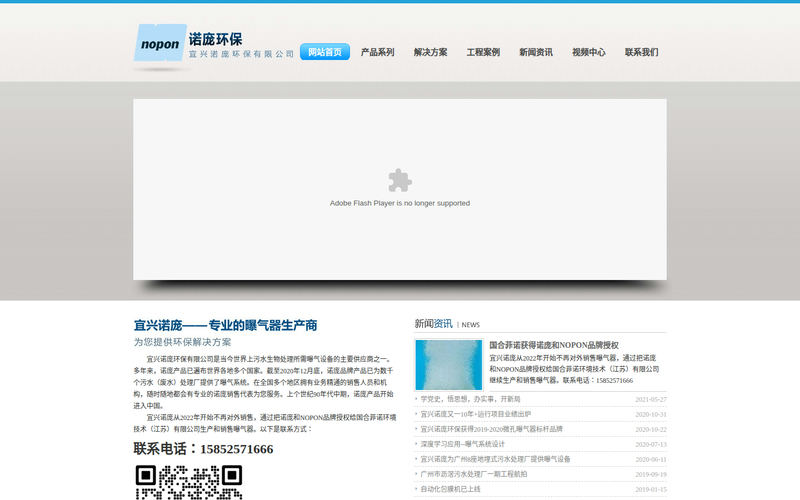Screen dimensions: 800x500
Task: Go to 产品系列 in the navigation
Action: coord(378,52)
